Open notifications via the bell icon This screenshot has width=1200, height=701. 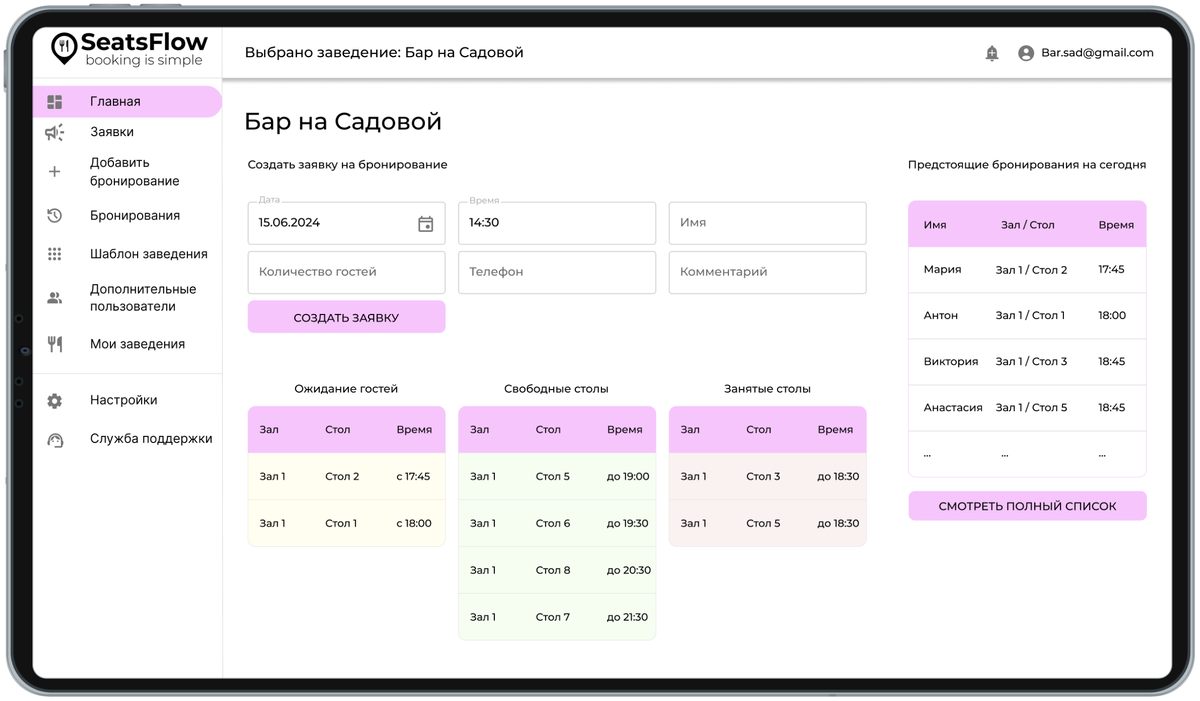tap(992, 53)
